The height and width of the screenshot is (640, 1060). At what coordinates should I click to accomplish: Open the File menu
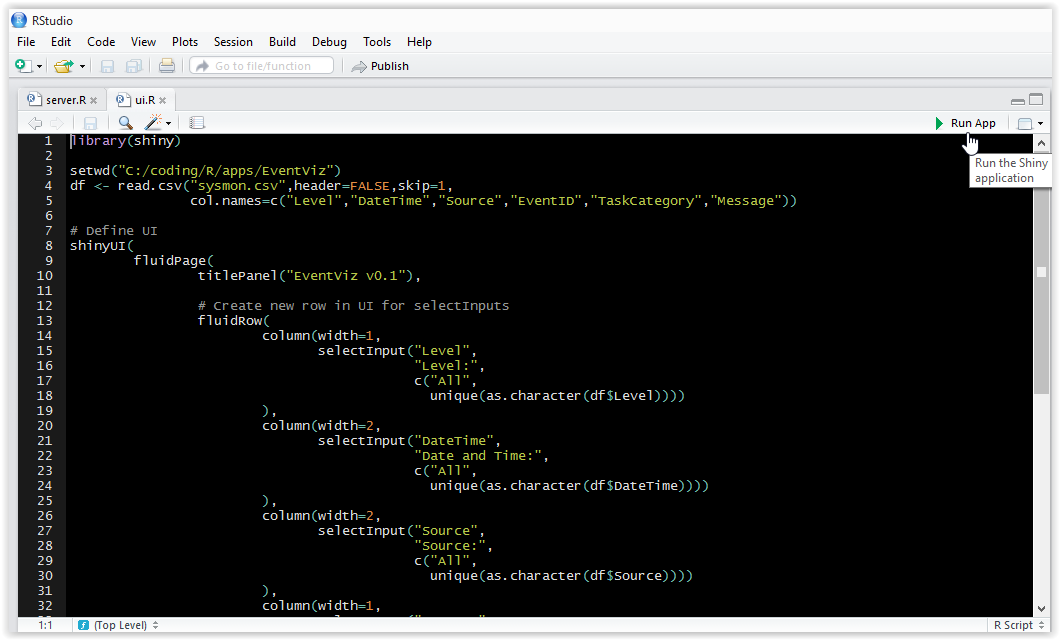coord(26,42)
